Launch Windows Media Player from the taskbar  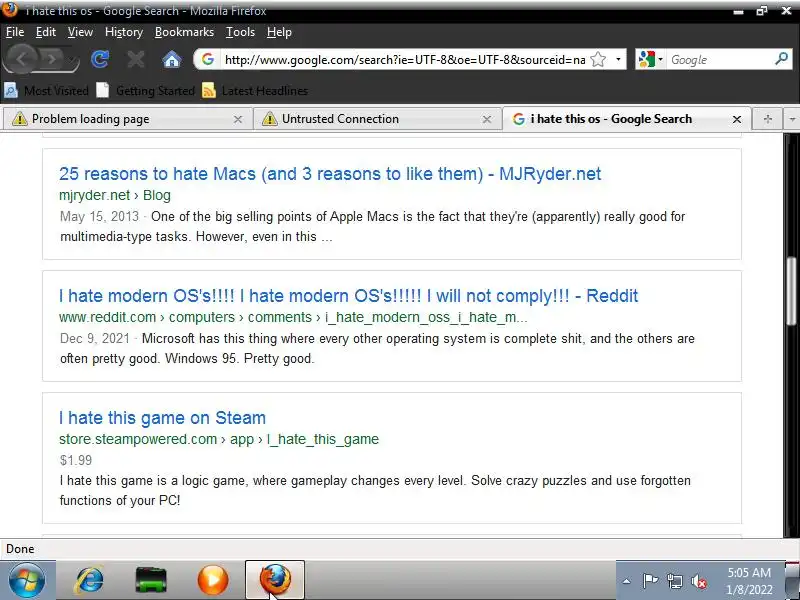pos(213,580)
